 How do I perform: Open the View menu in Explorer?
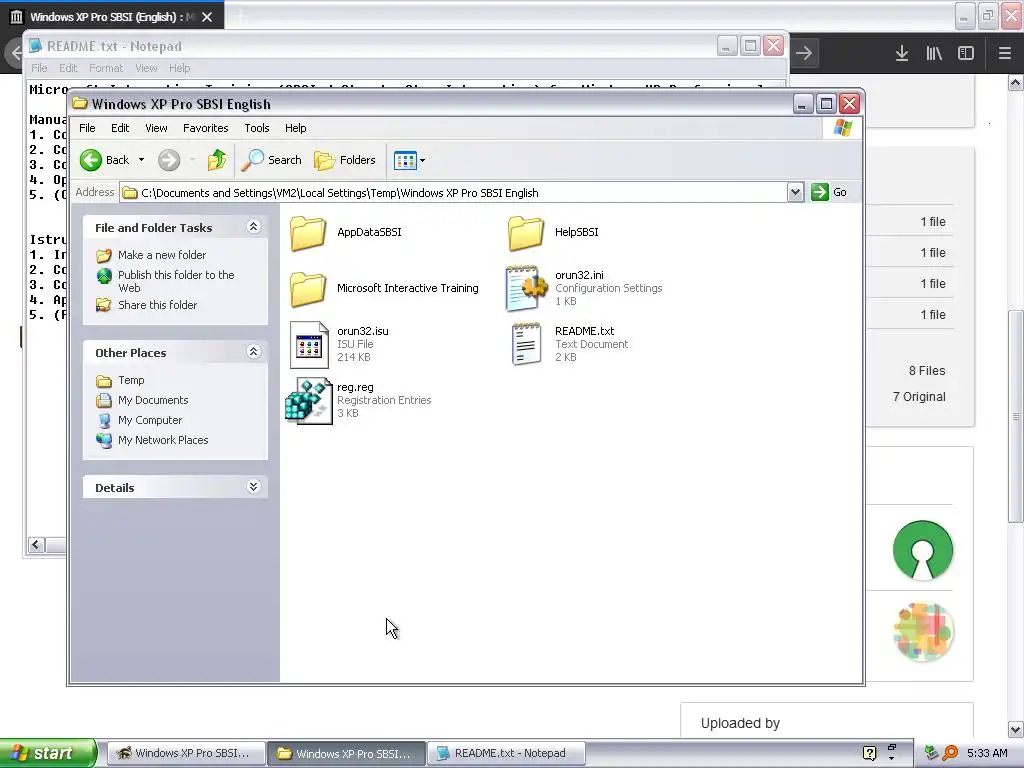(x=156, y=128)
